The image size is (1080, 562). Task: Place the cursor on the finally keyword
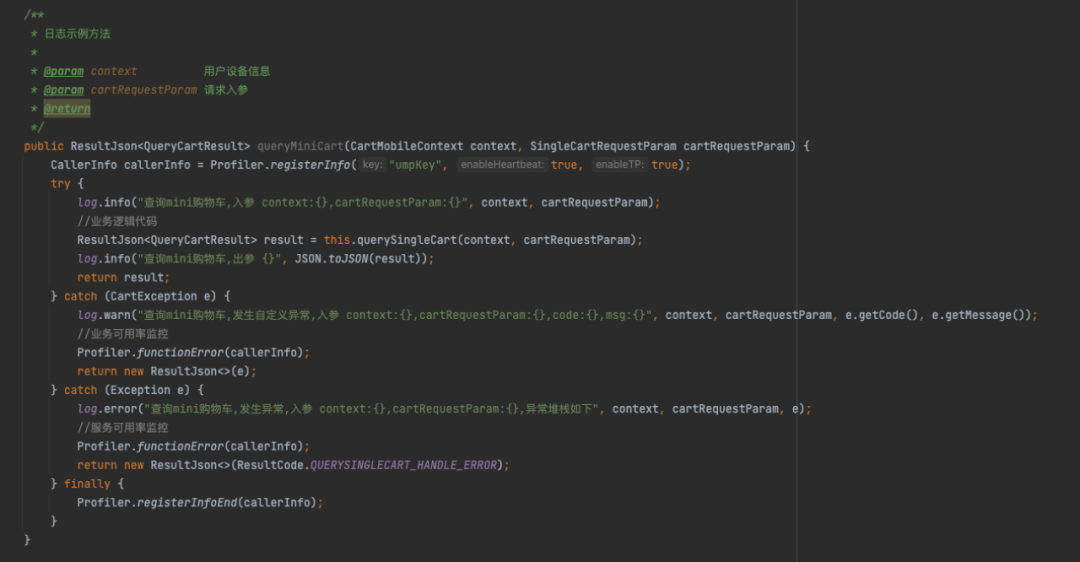(87, 484)
